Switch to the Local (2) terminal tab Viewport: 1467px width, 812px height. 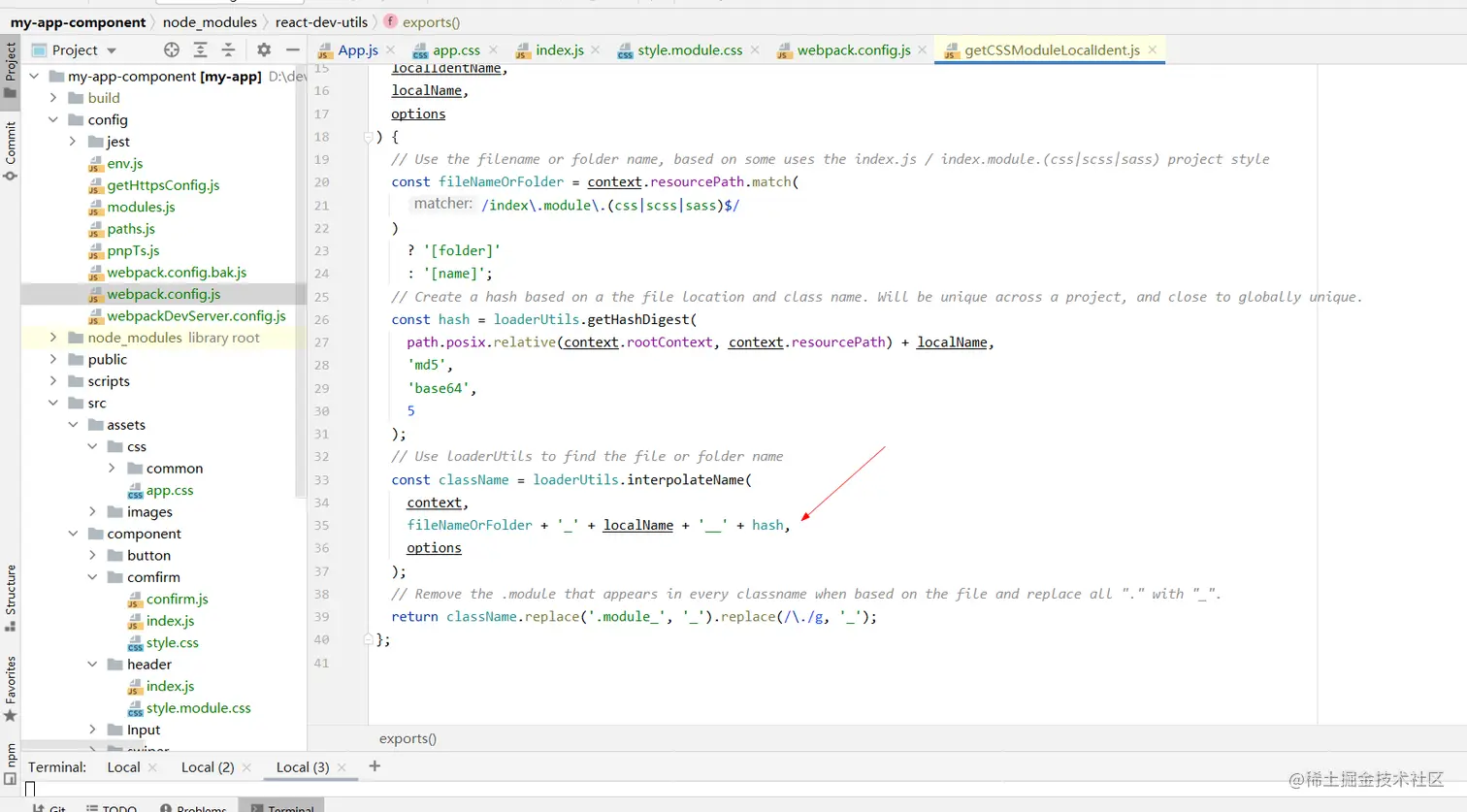tap(208, 767)
